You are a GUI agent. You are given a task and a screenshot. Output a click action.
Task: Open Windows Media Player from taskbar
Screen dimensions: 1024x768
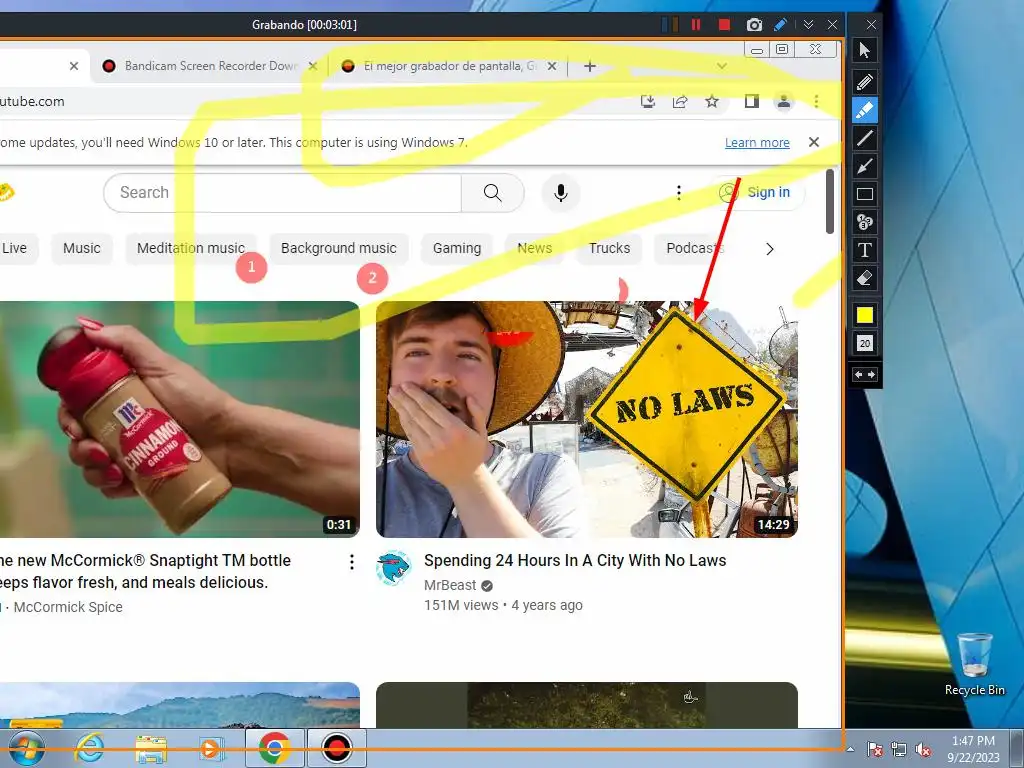click(211, 748)
